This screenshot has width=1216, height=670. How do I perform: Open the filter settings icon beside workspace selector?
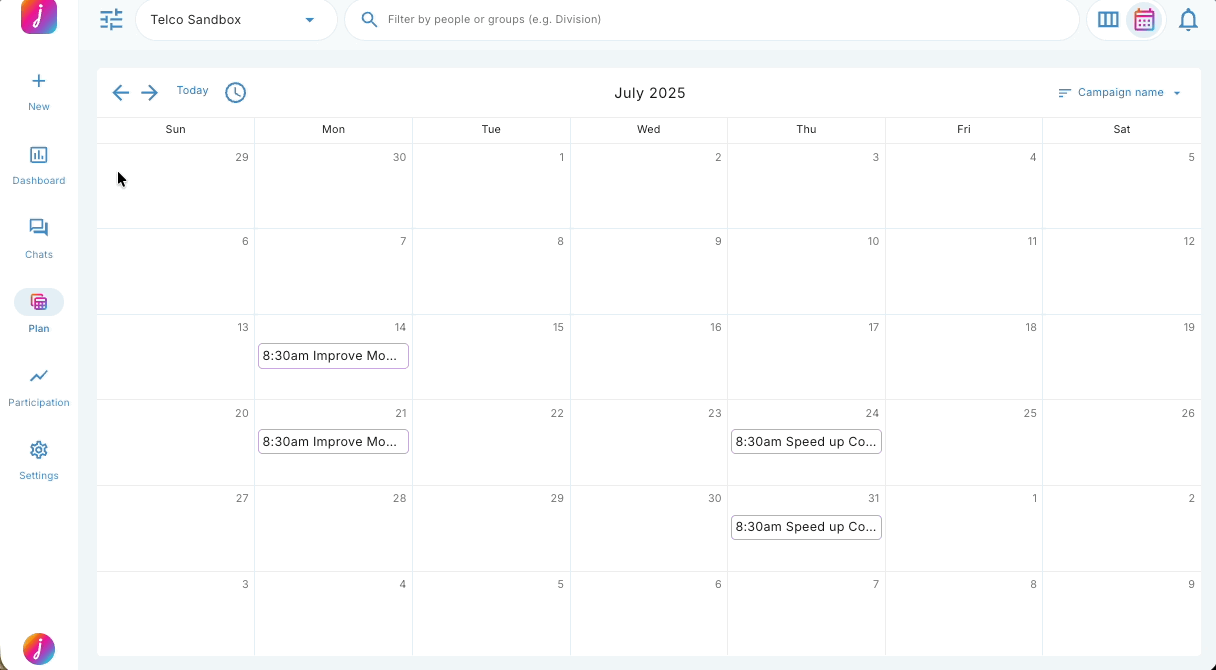pos(111,19)
